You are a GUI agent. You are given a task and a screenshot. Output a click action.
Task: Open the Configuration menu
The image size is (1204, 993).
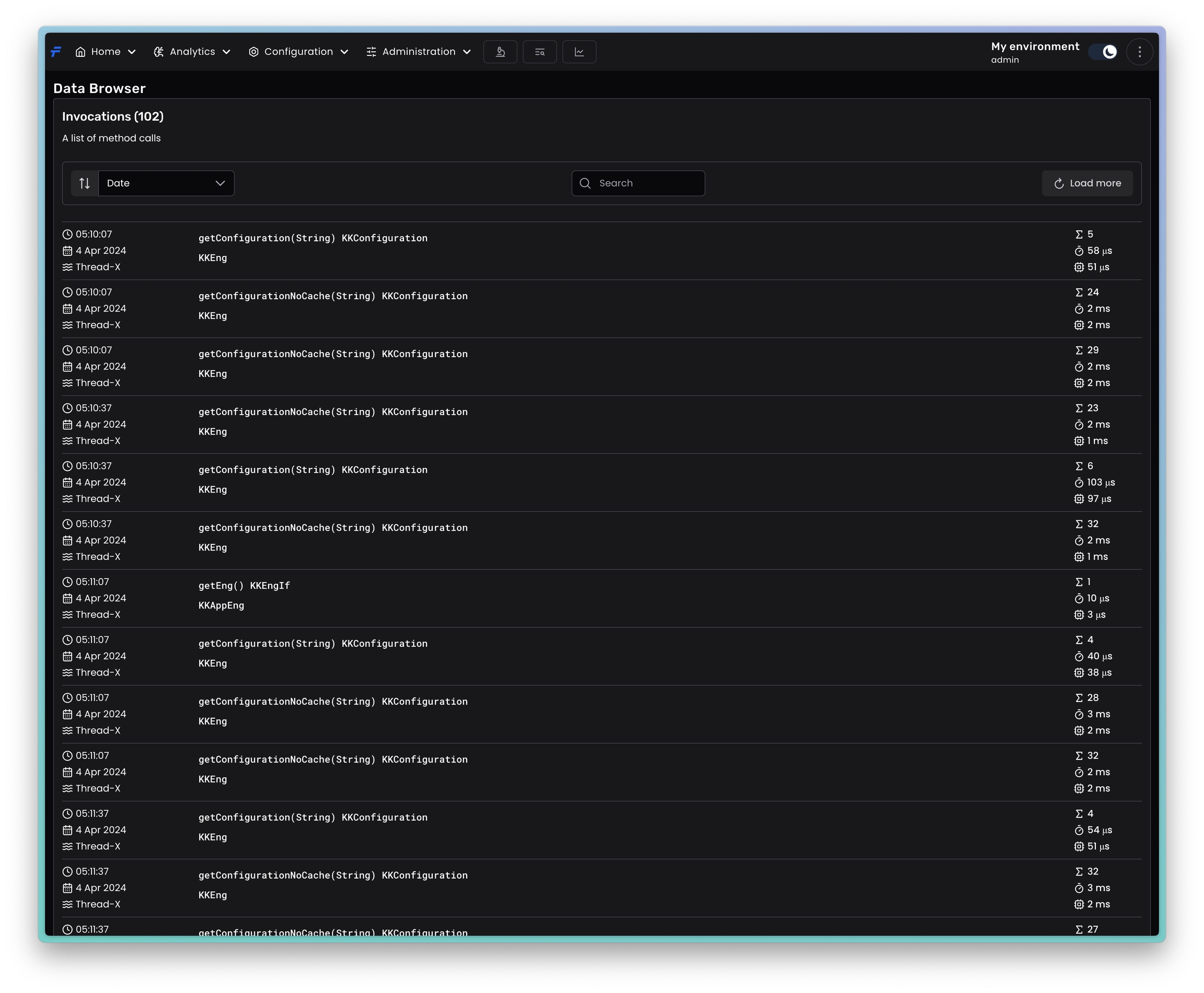pos(298,52)
